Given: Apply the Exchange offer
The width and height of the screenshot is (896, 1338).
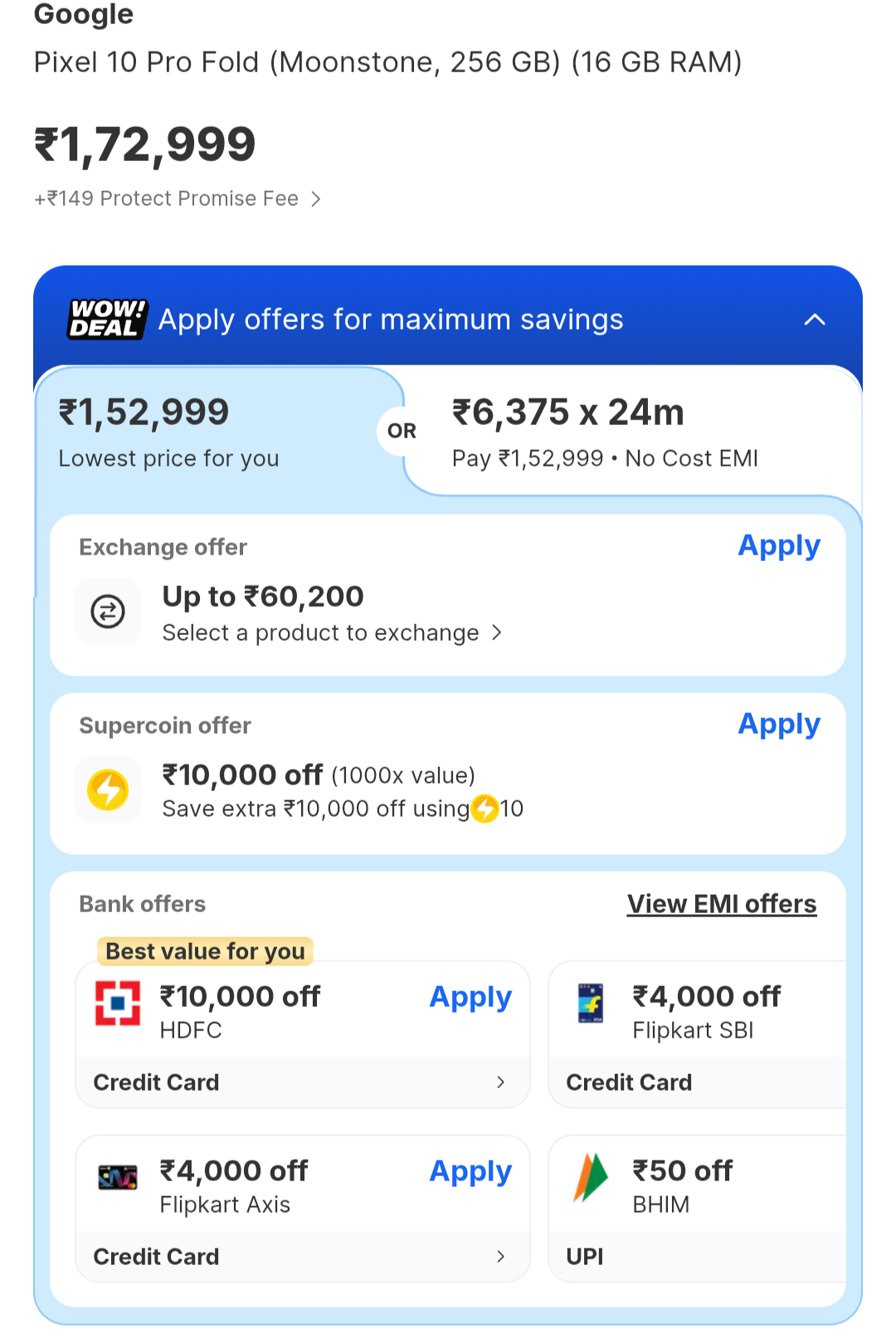Looking at the screenshot, I should point(779,546).
